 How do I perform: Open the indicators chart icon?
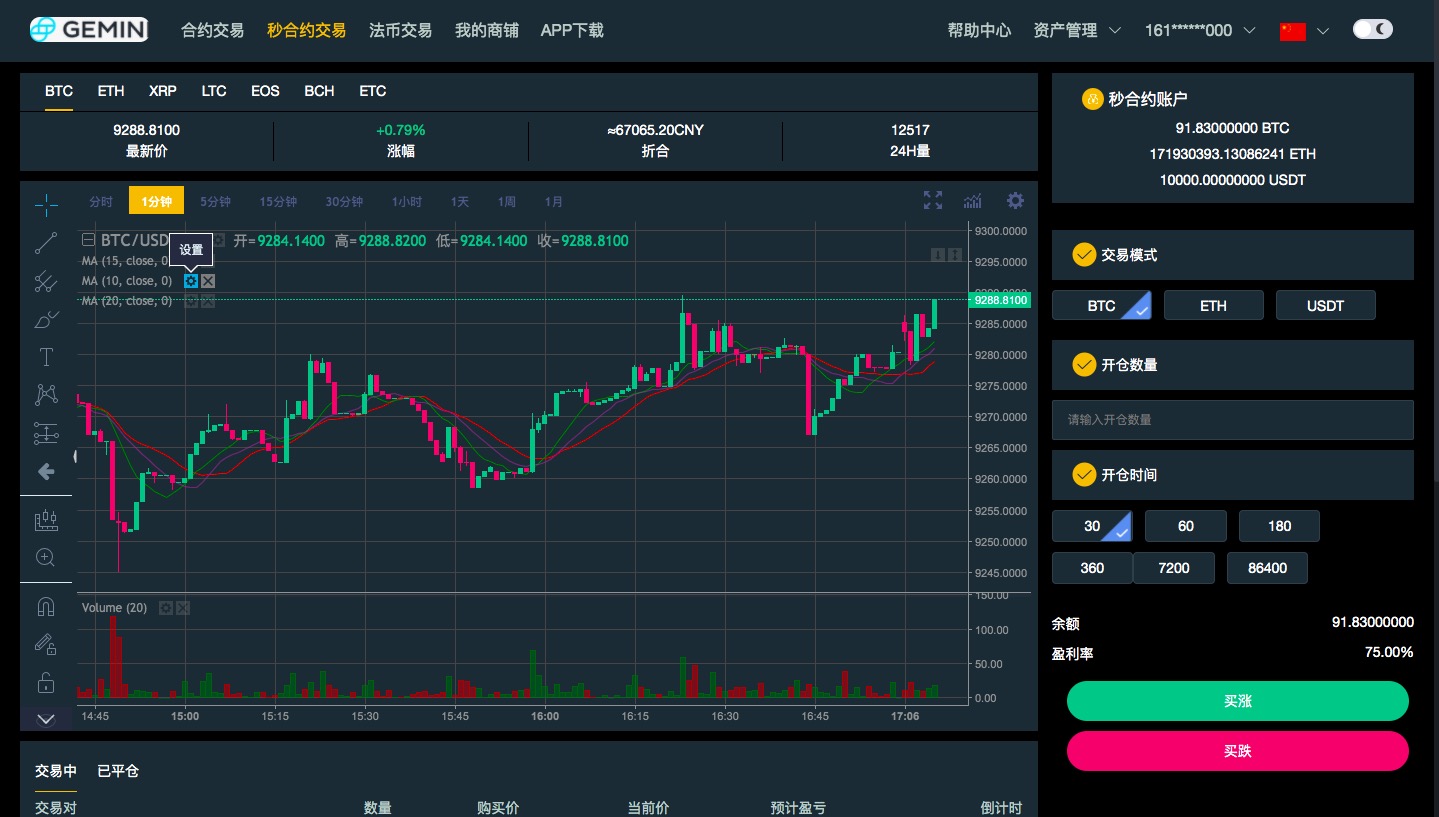[x=973, y=201]
